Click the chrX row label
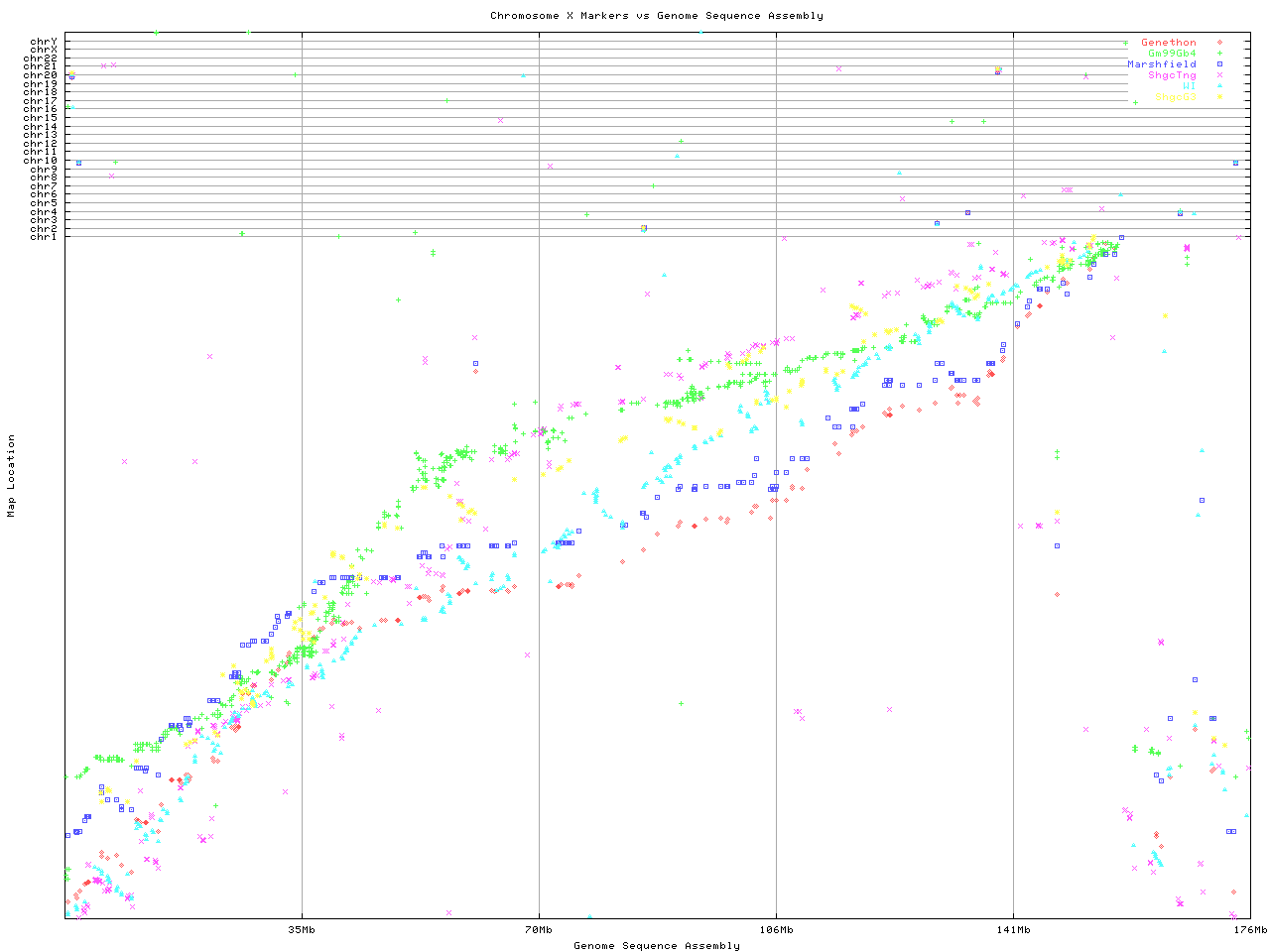1270x952 pixels. click(x=44, y=50)
